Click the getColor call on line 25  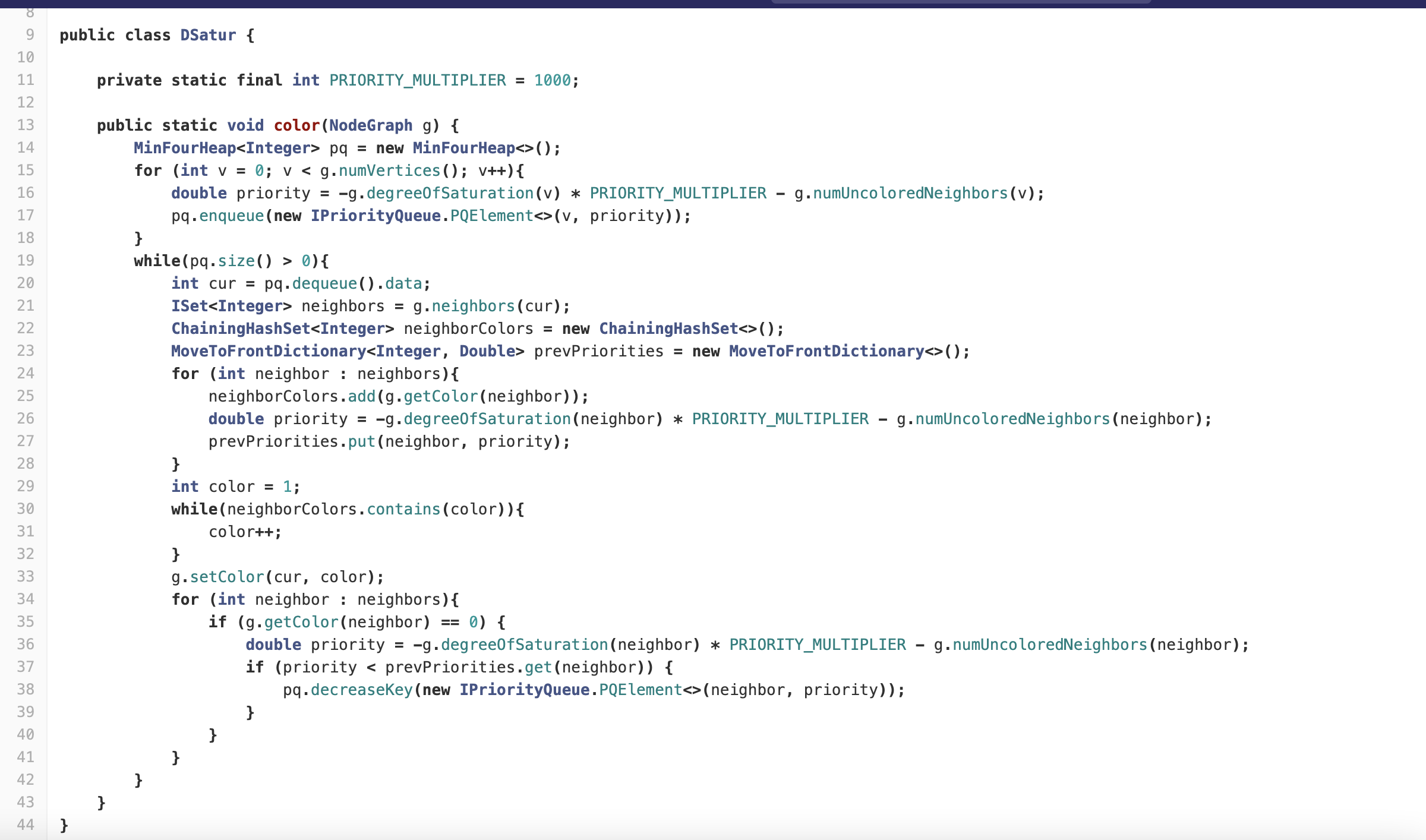click(x=440, y=396)
